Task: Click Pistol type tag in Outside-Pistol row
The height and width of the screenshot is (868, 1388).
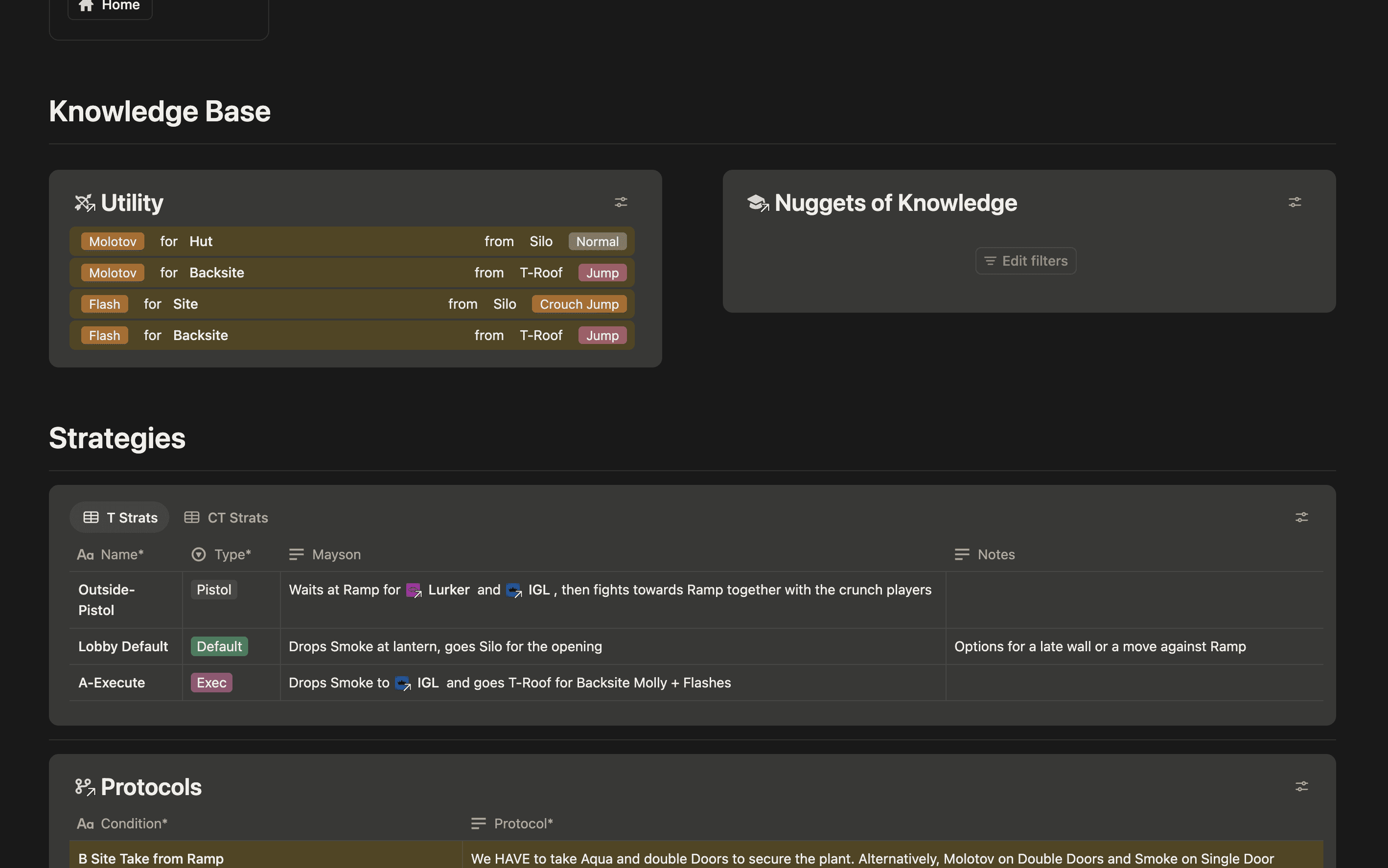Action: (213, 590)
